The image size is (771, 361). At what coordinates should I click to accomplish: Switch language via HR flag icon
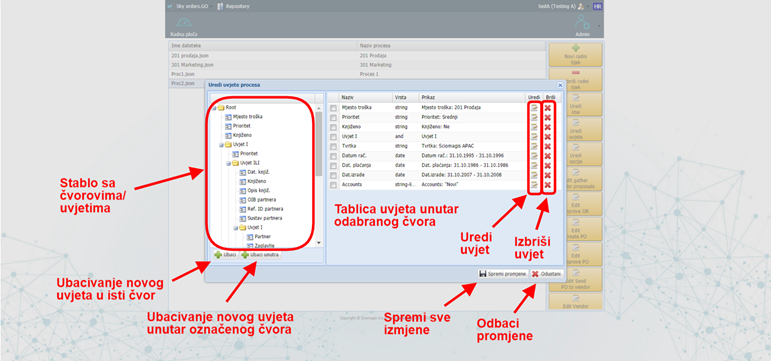(x=597, y=6)
